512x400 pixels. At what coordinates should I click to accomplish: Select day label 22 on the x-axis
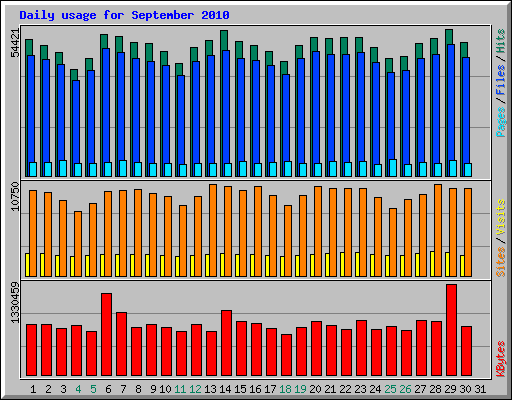tap(345, 389)
